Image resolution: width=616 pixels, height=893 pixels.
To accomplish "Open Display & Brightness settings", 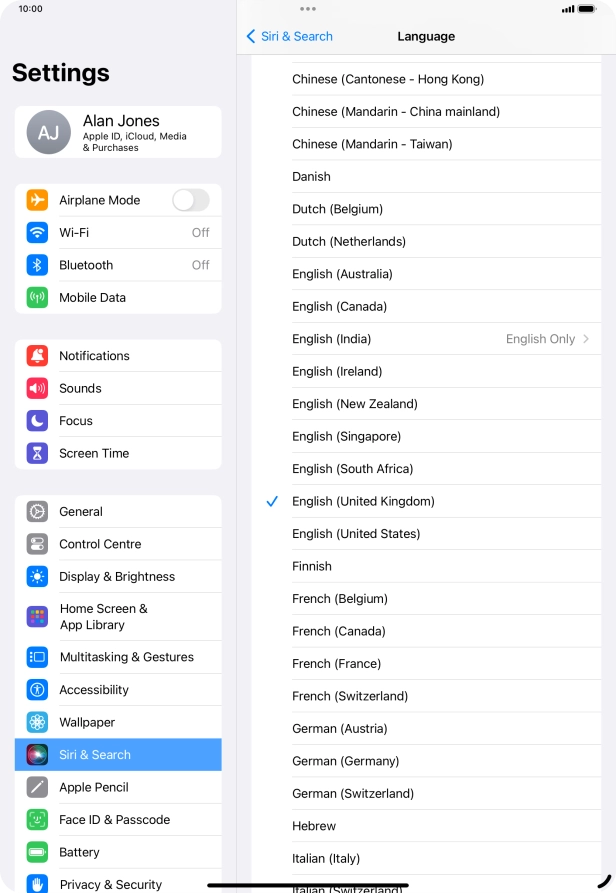I will click(118, 577).
